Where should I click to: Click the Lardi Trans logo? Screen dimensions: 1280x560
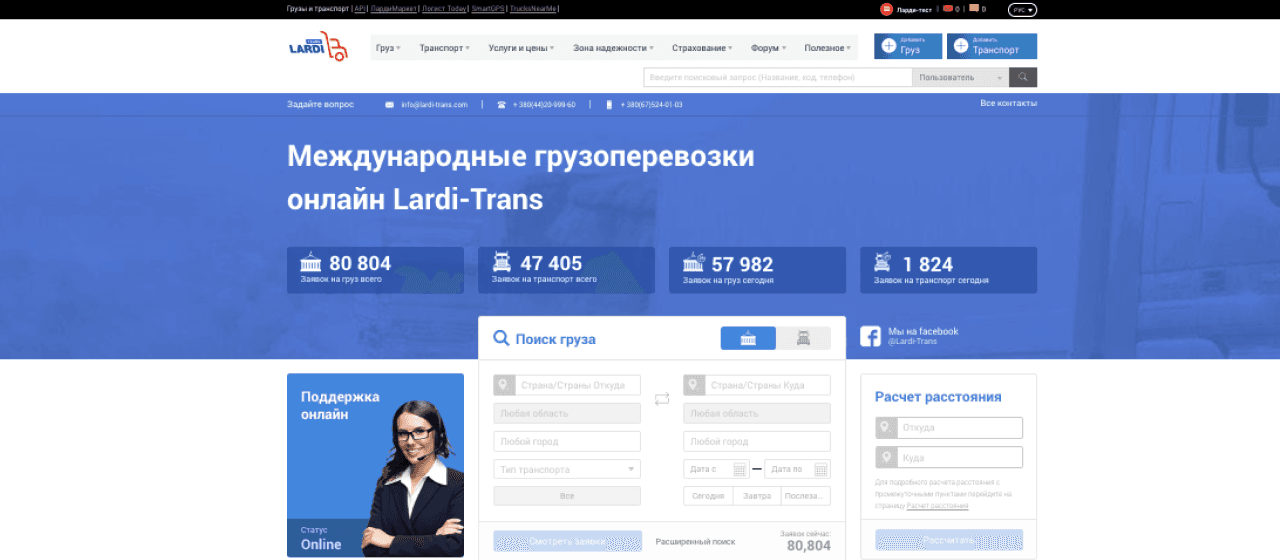[318, 46]
